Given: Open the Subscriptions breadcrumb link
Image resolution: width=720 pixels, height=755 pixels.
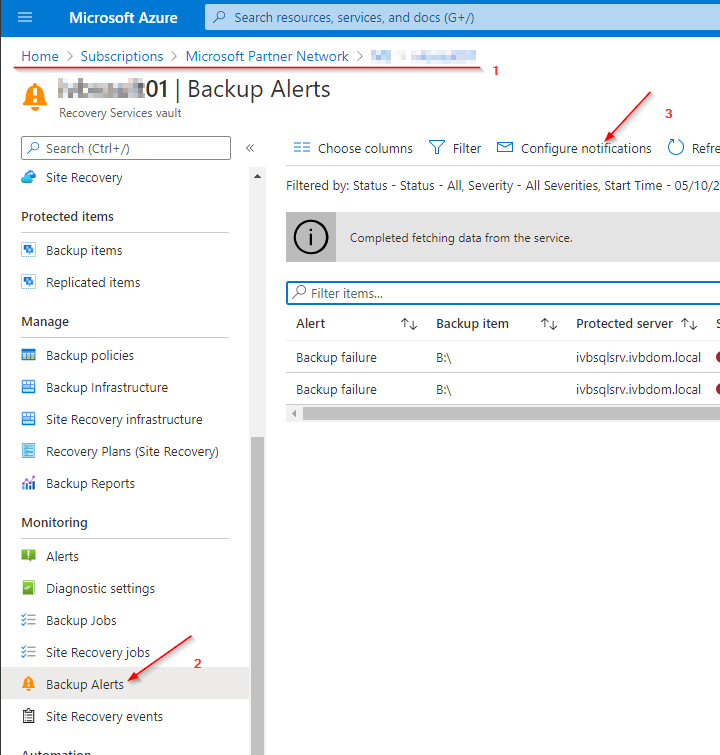Looking at the screenshot, I should 122,56.
